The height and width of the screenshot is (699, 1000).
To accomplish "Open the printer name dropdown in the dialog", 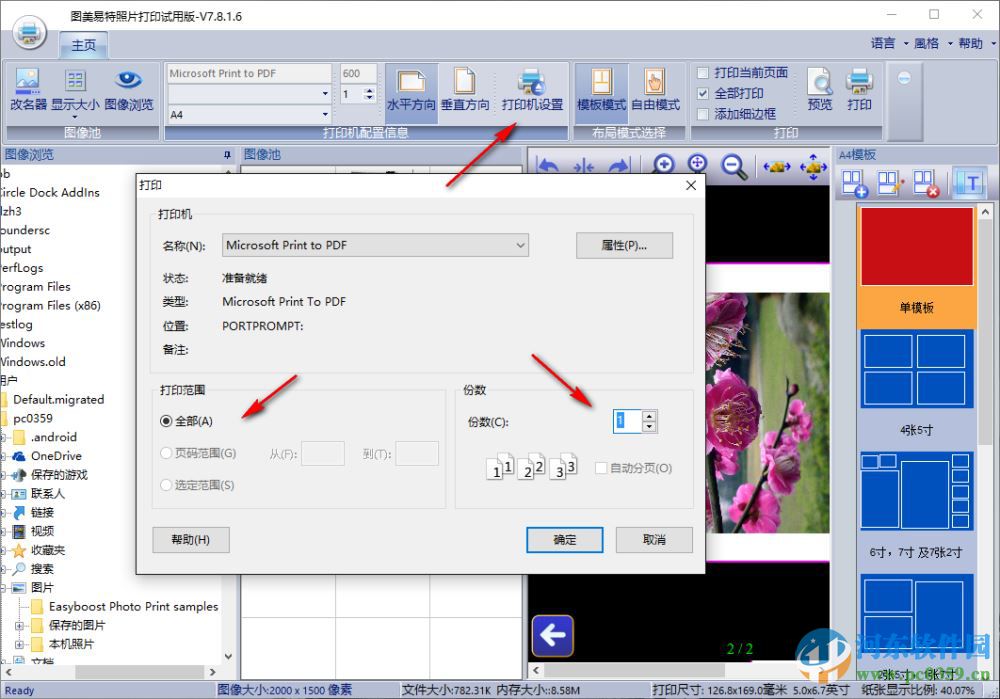I will 520,245.
